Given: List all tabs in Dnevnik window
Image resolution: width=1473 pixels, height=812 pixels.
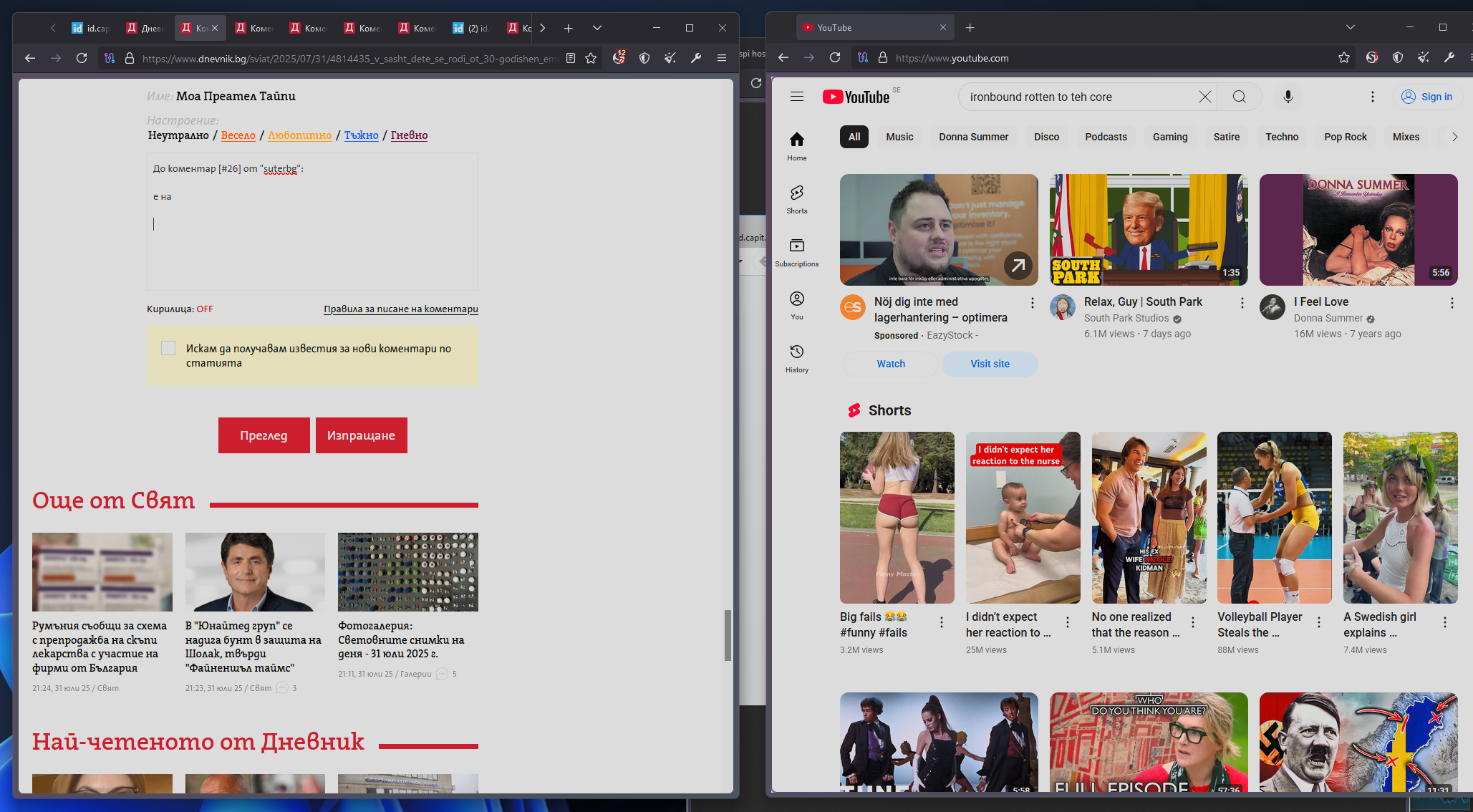Looking at the screenshot, I should point(597,28).
